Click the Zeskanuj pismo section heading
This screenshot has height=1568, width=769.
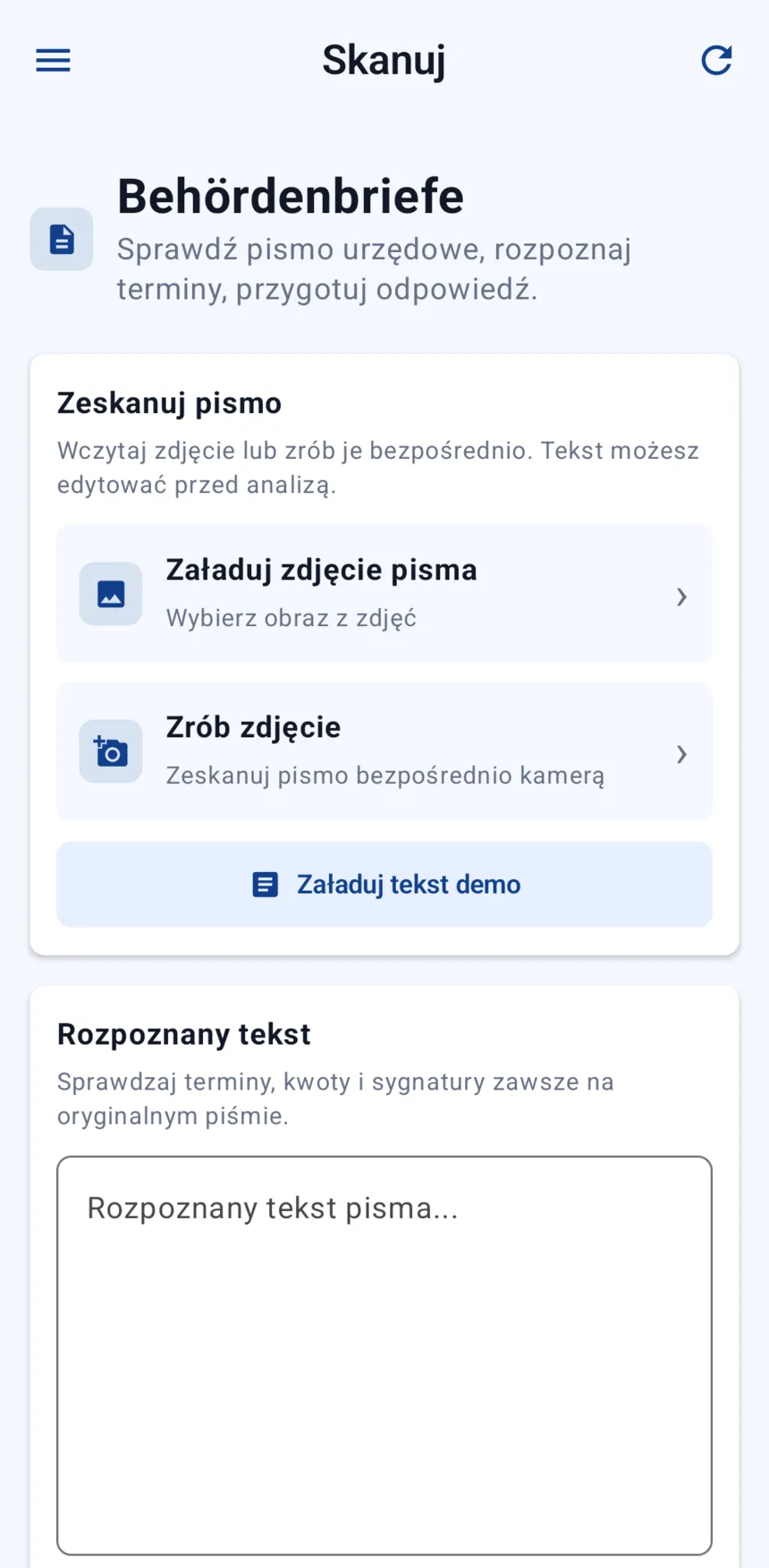click(170, 403)
